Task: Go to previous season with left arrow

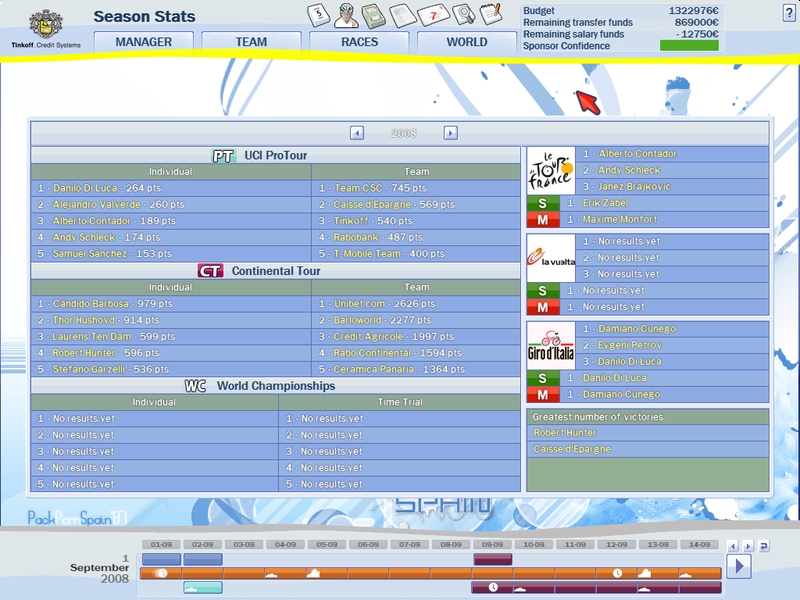Action: pyautogui.click(x=357, y=133)
